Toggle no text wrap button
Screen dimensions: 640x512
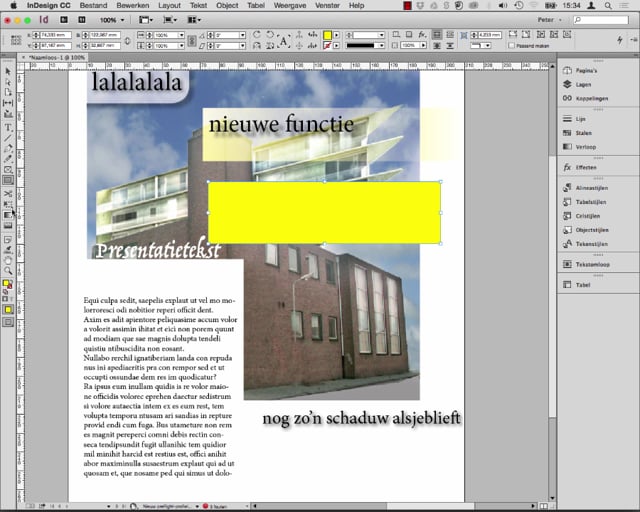point(437,35)
